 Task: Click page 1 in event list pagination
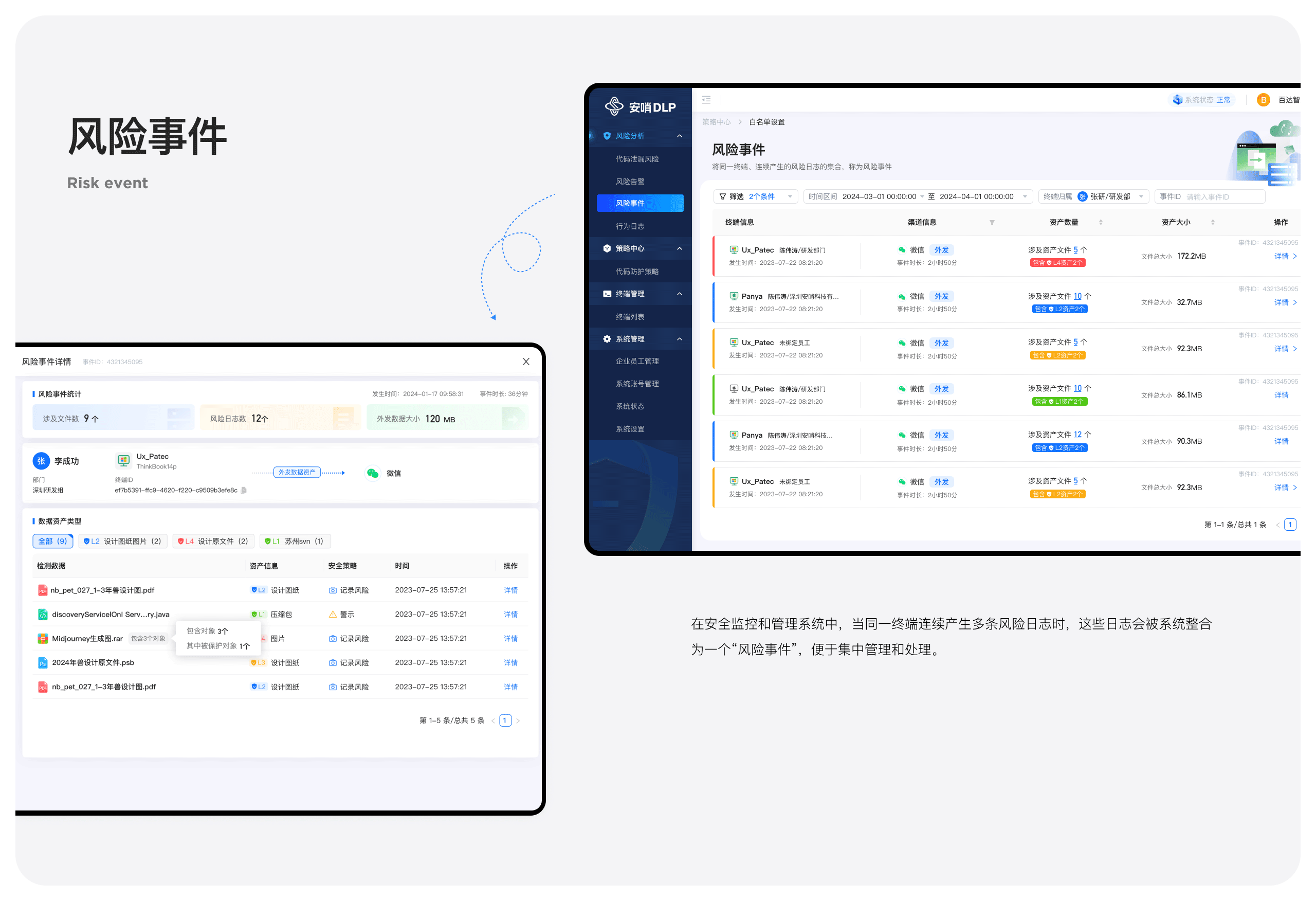point(1290,525)
